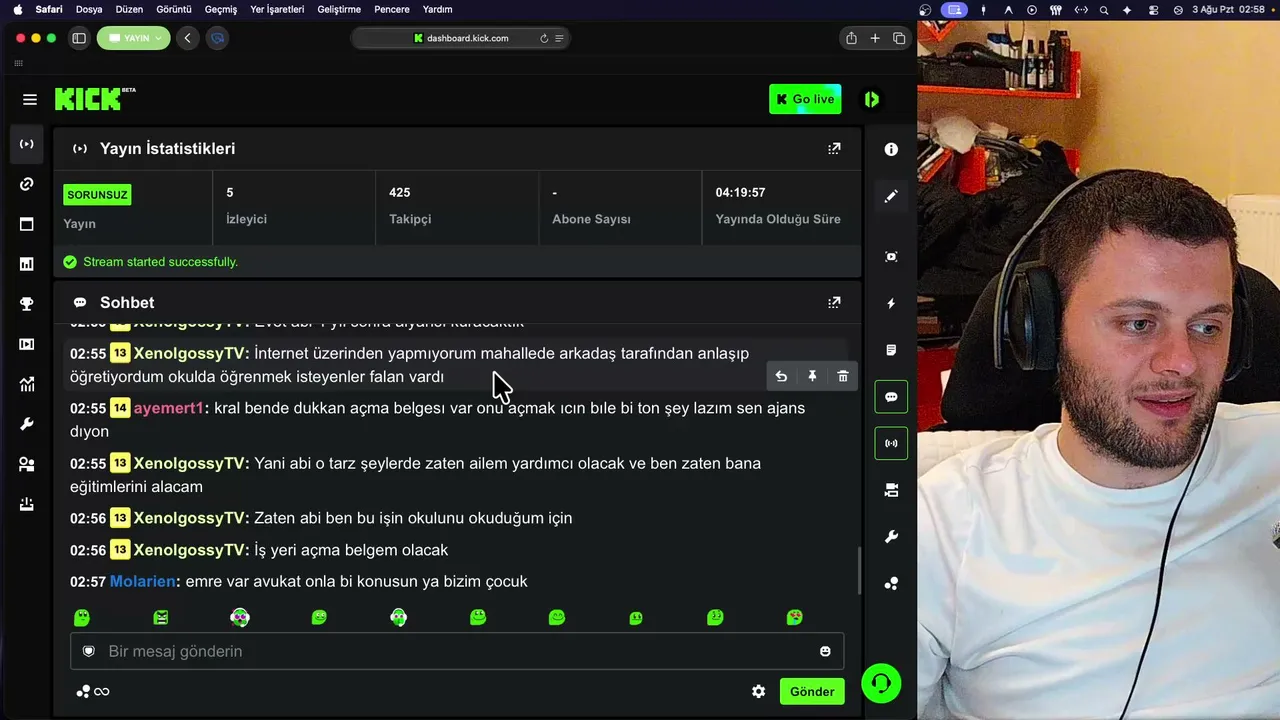The image size is (1280, 720).
Task: Toggle the chat panel button in right sidebar
Action: 891,397
